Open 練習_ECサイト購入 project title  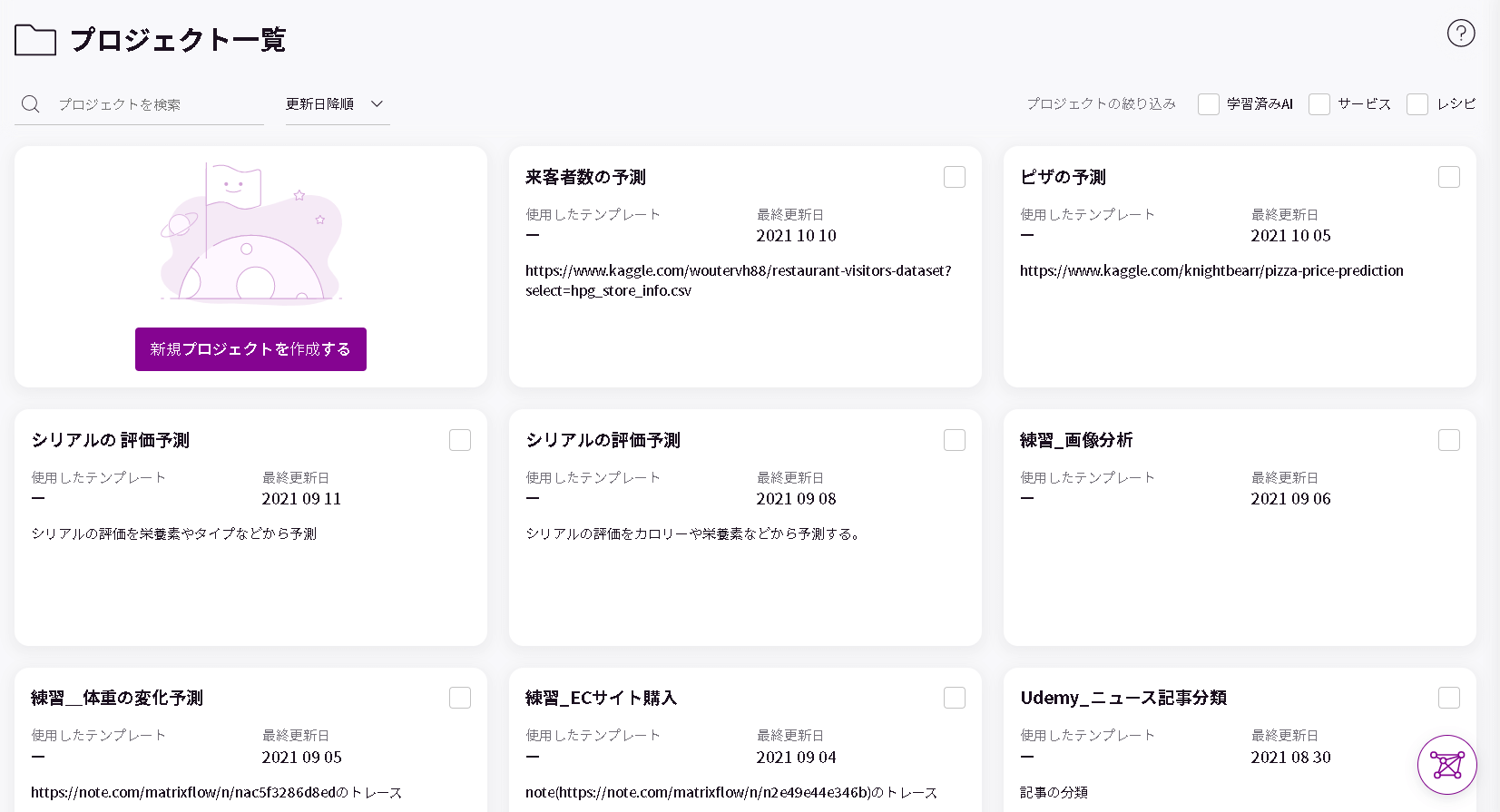[601, 698]
